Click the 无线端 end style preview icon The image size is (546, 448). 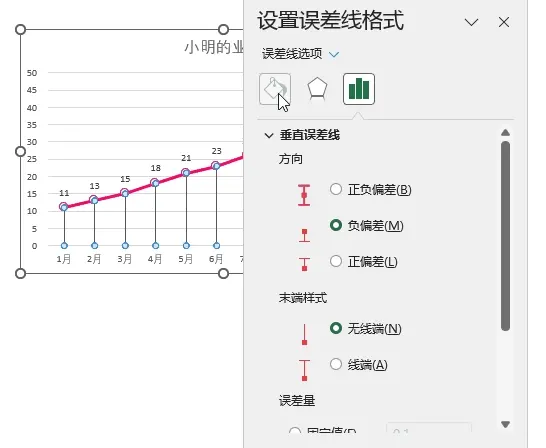click(x=305, y=335)
